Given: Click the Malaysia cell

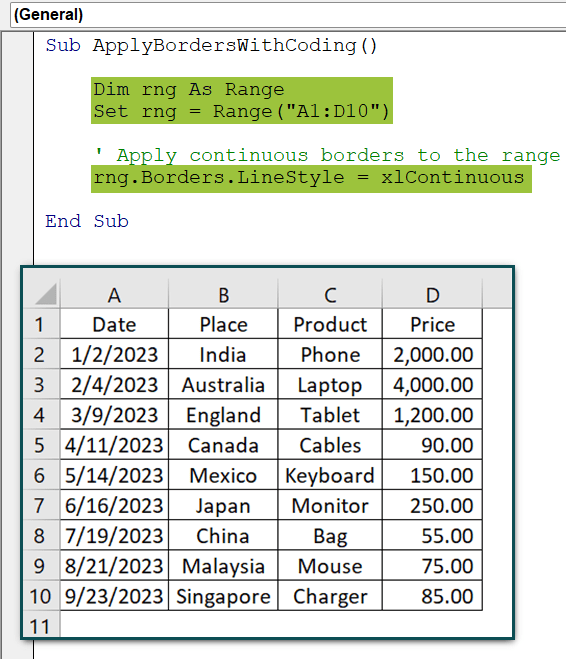Looking at the screenshot, I should (223, 566).
